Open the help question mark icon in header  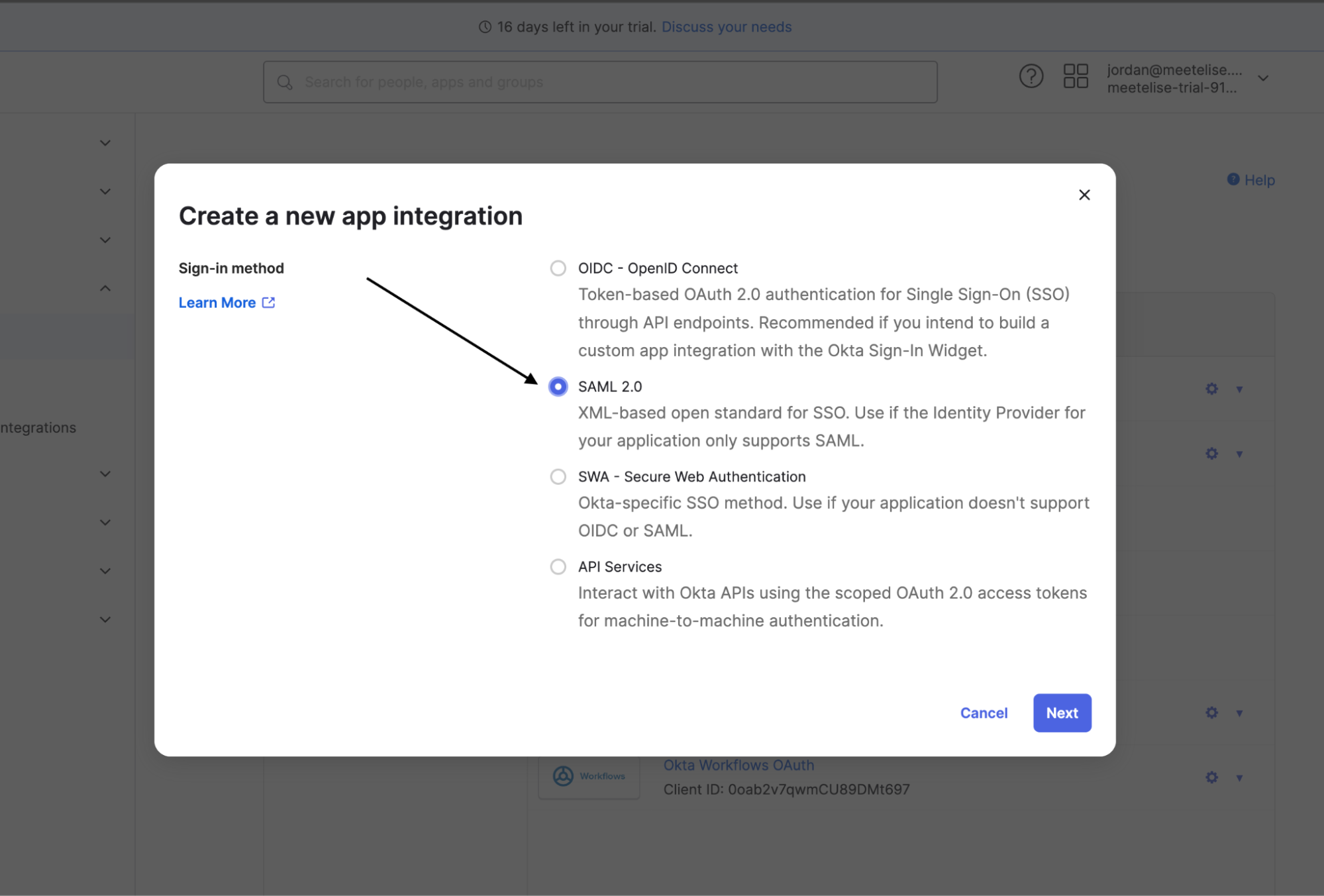pyautogui.click(x=1031, y=77)
